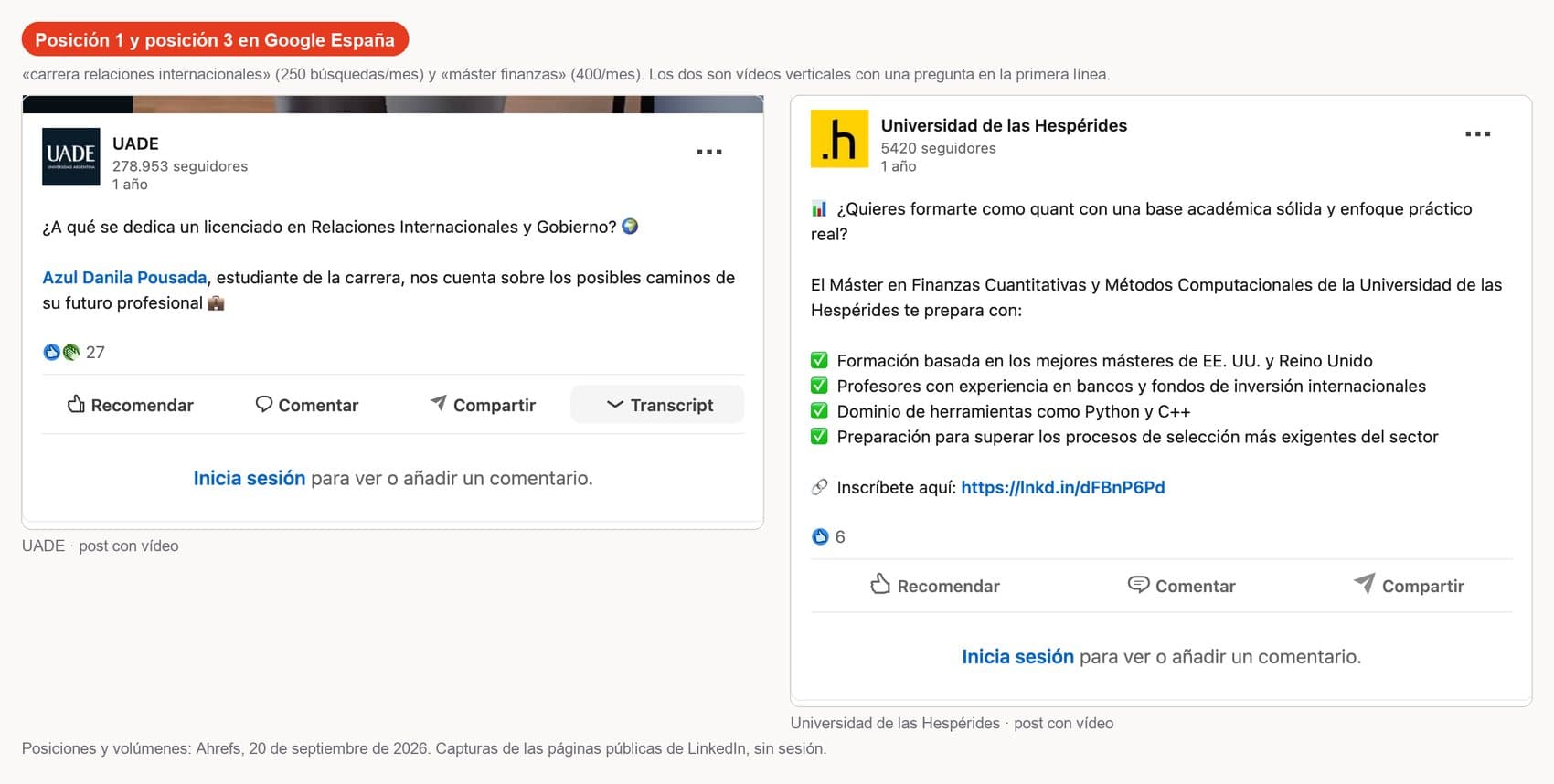
Task: Click Comentar on the UADE post
Action: pos(306,405)
